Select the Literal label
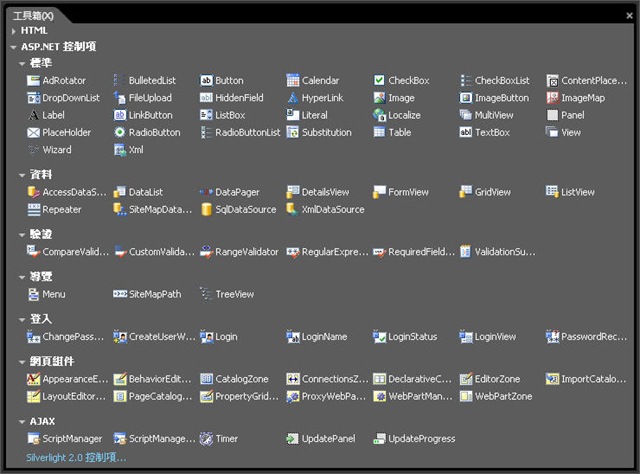The height and width of the screenshot is (474, 640). (315, 115)
